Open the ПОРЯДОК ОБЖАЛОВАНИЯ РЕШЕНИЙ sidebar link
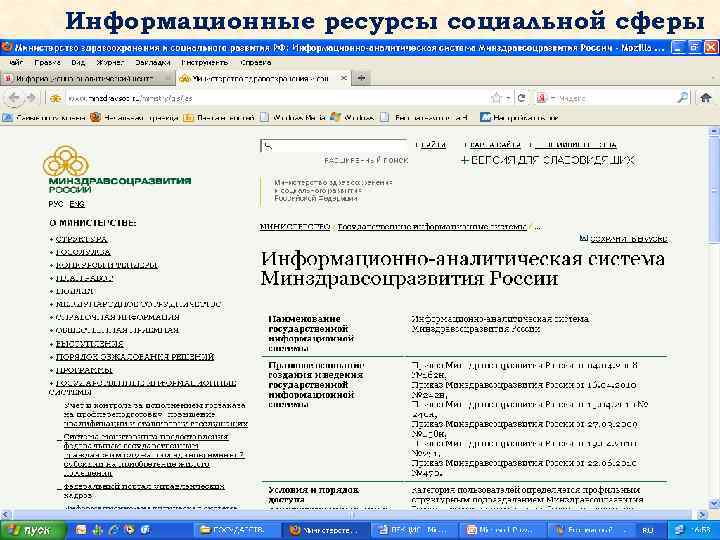This screenshot has height=540, width=720. (135, 356)
